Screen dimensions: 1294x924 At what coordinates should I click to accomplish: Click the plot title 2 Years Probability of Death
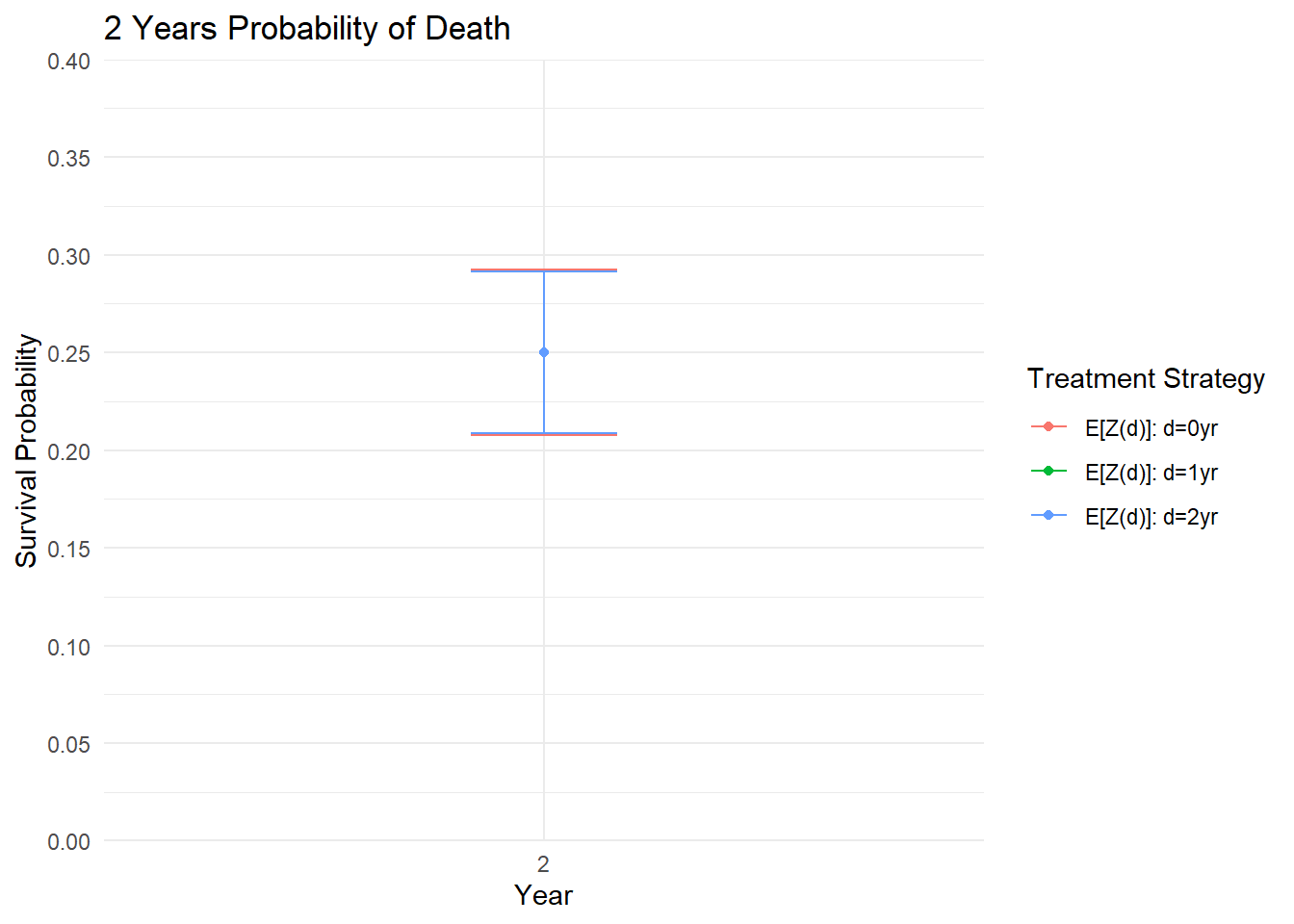click(x=307, y=29)
